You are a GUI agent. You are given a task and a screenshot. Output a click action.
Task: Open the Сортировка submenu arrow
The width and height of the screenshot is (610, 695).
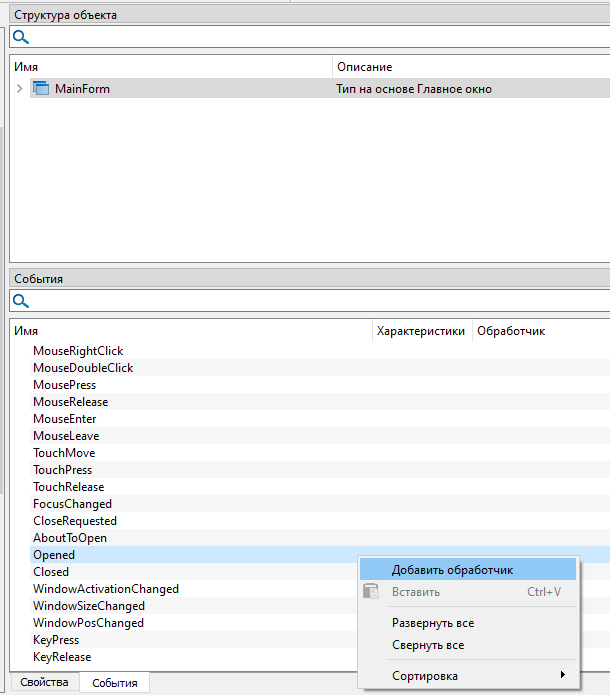click(x=562, y=676)
